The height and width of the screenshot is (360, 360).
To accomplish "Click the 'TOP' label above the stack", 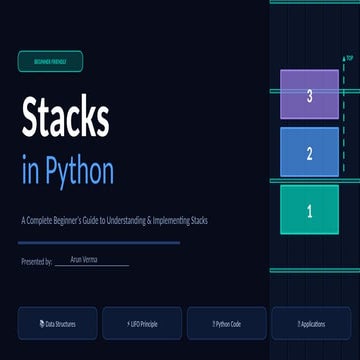I will pyautogui.click(x=350, y=58).
